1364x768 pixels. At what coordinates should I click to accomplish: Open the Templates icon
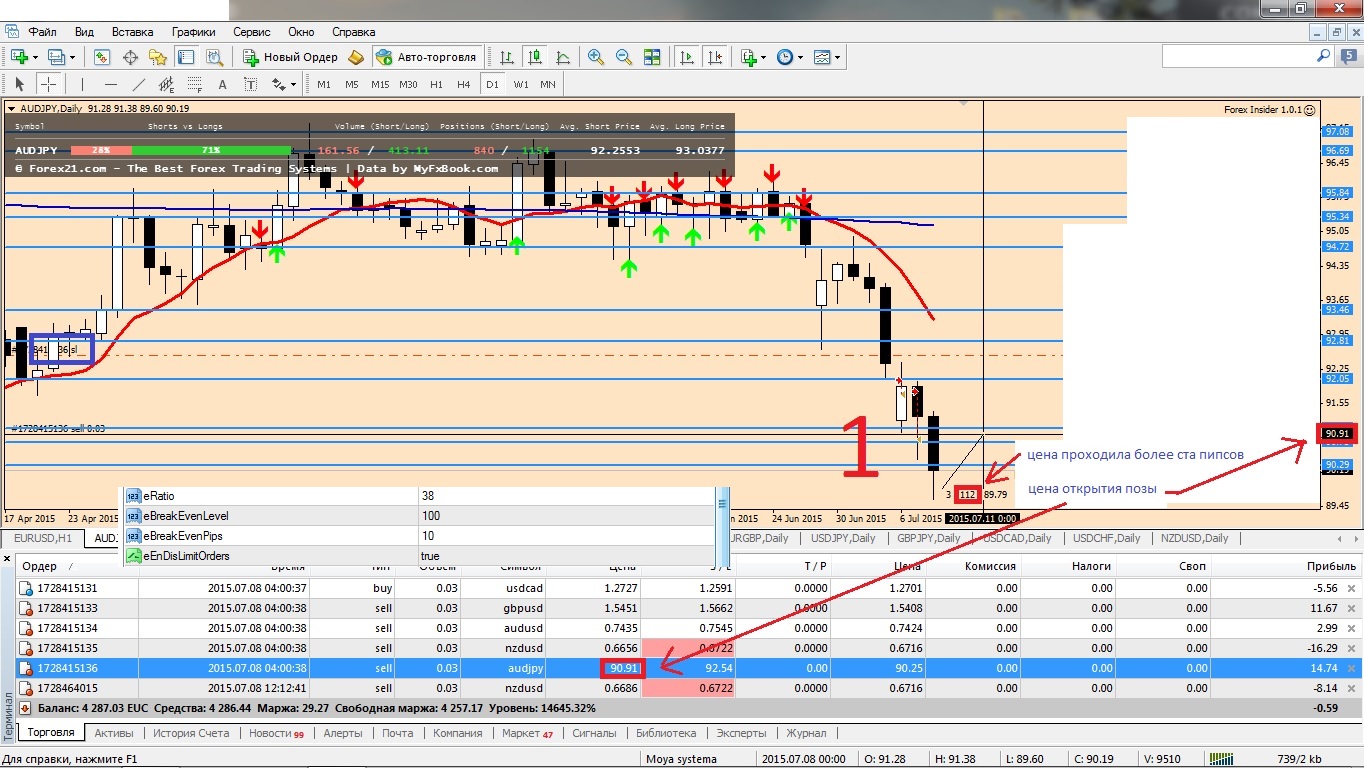pos(821,57)
